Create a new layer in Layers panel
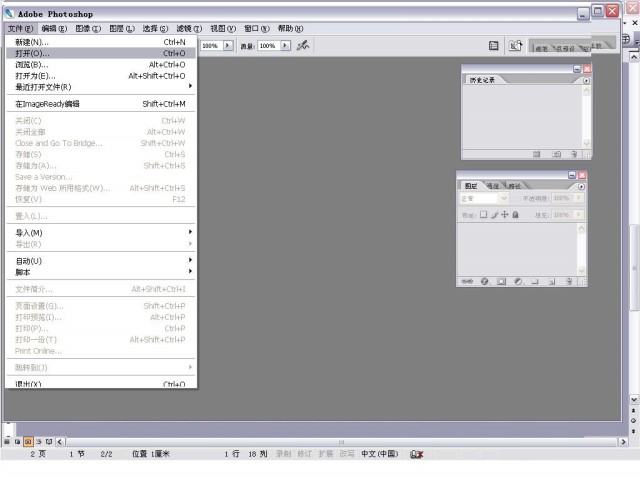 pyautogui.click(x=552, y=282)
